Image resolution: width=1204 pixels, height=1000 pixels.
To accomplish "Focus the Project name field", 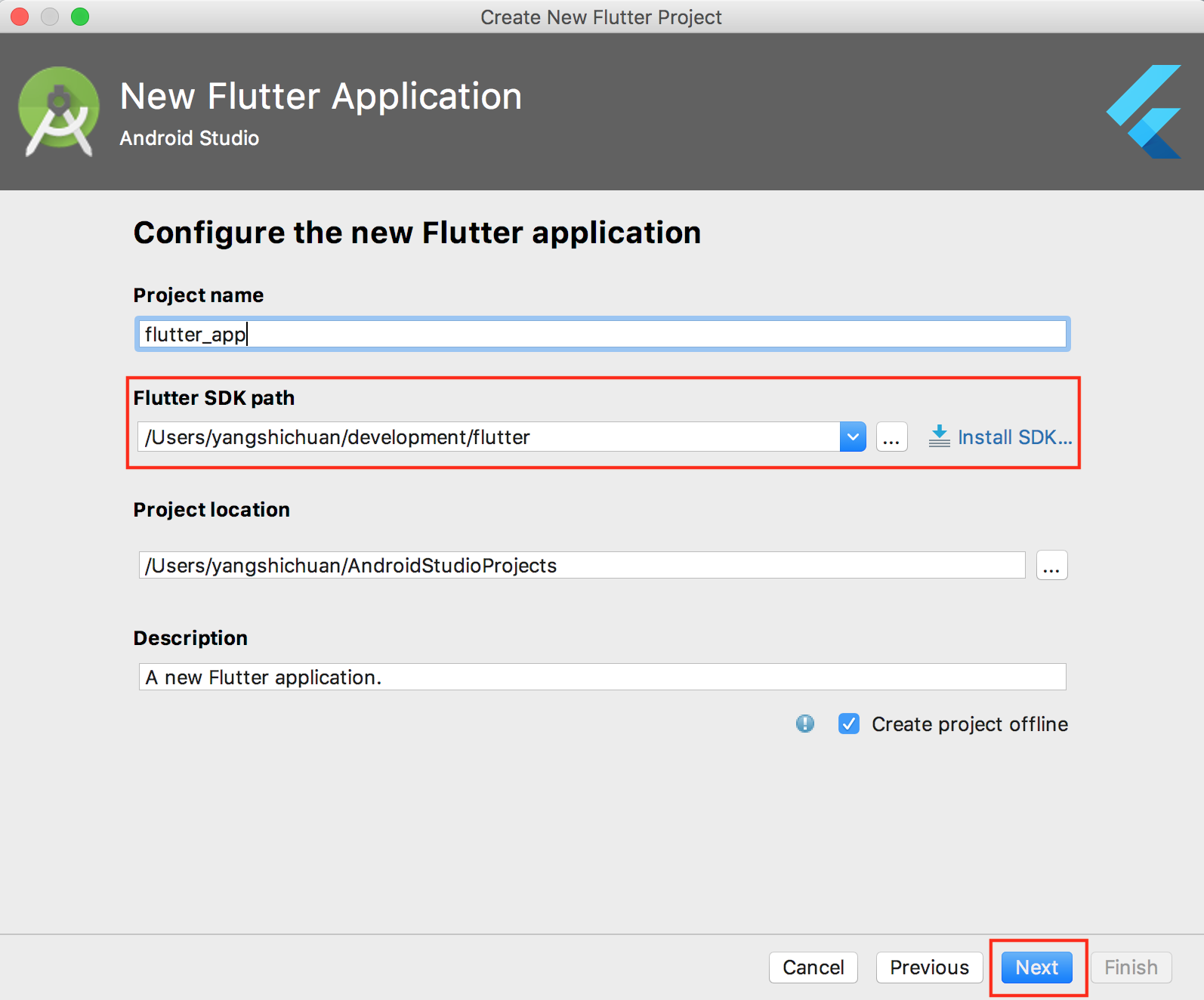I will coord(601,334).
